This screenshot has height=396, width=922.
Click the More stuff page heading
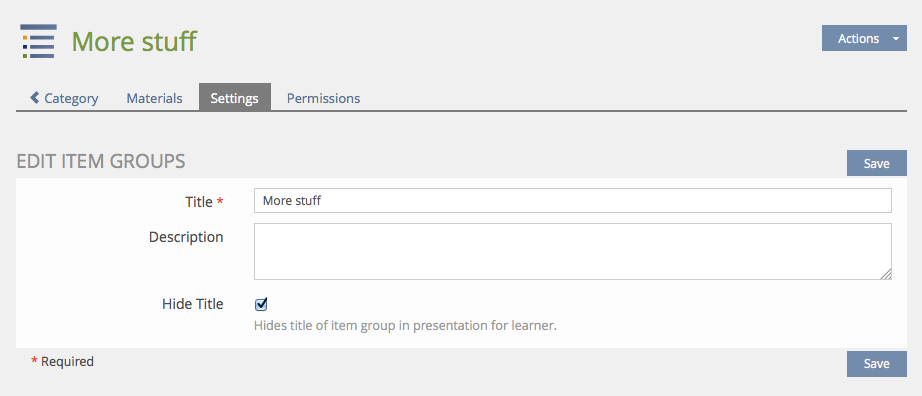(134, 41)
